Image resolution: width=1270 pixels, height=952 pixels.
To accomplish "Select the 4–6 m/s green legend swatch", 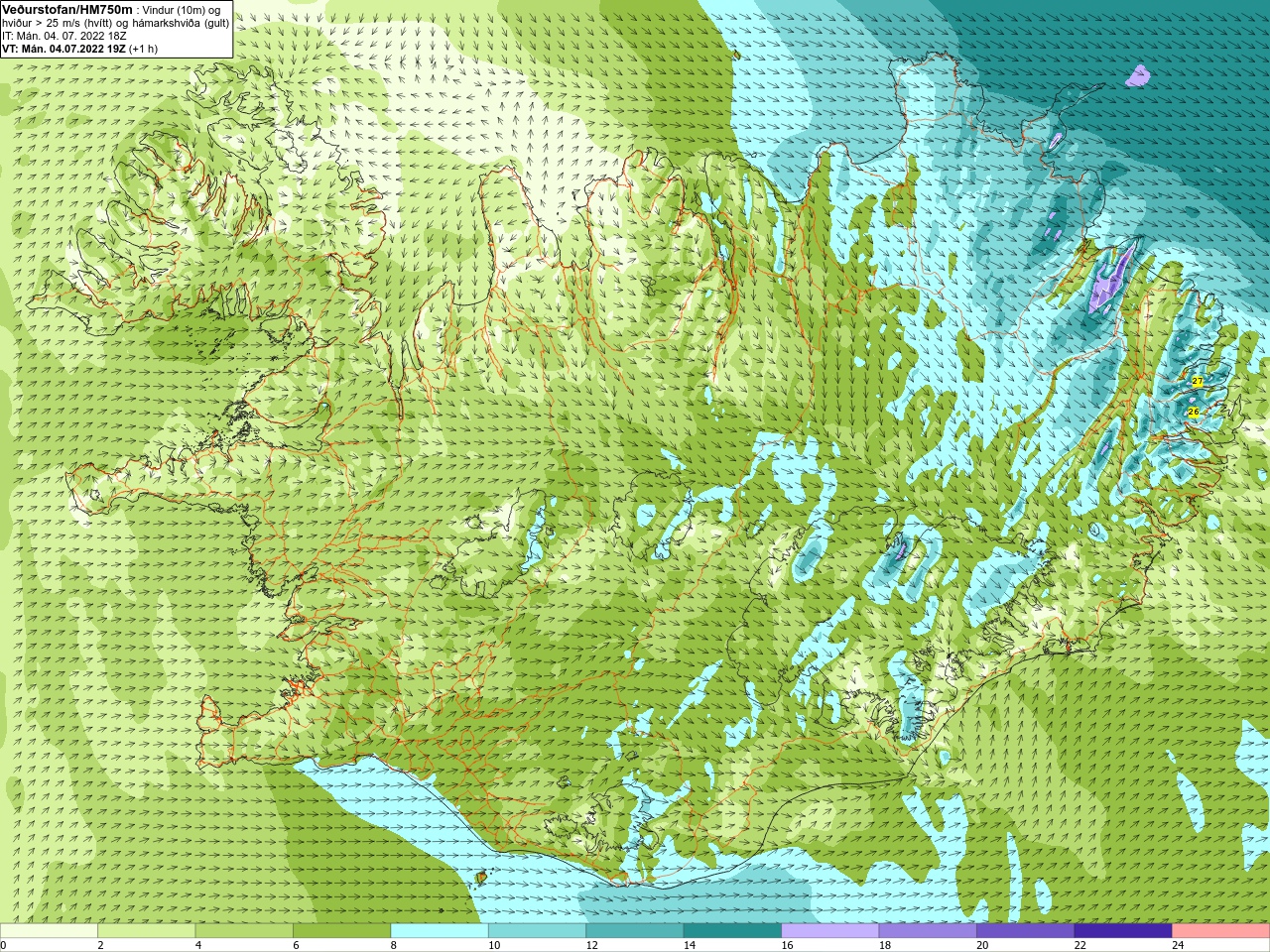I will tap(244, 931).
